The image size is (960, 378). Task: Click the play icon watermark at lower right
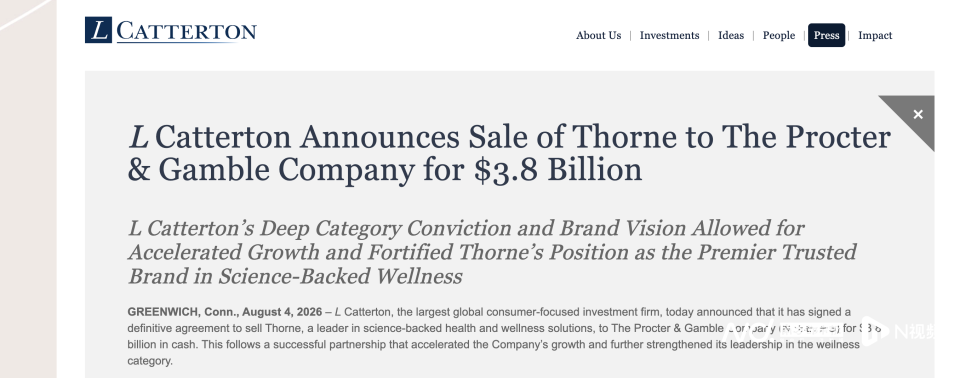point(874,330)
